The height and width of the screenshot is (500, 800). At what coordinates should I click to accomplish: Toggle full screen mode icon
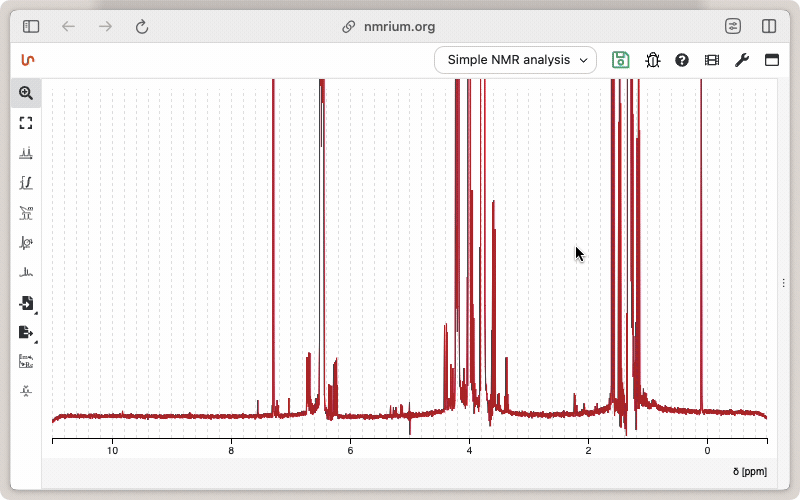click(x=771, y=60)
